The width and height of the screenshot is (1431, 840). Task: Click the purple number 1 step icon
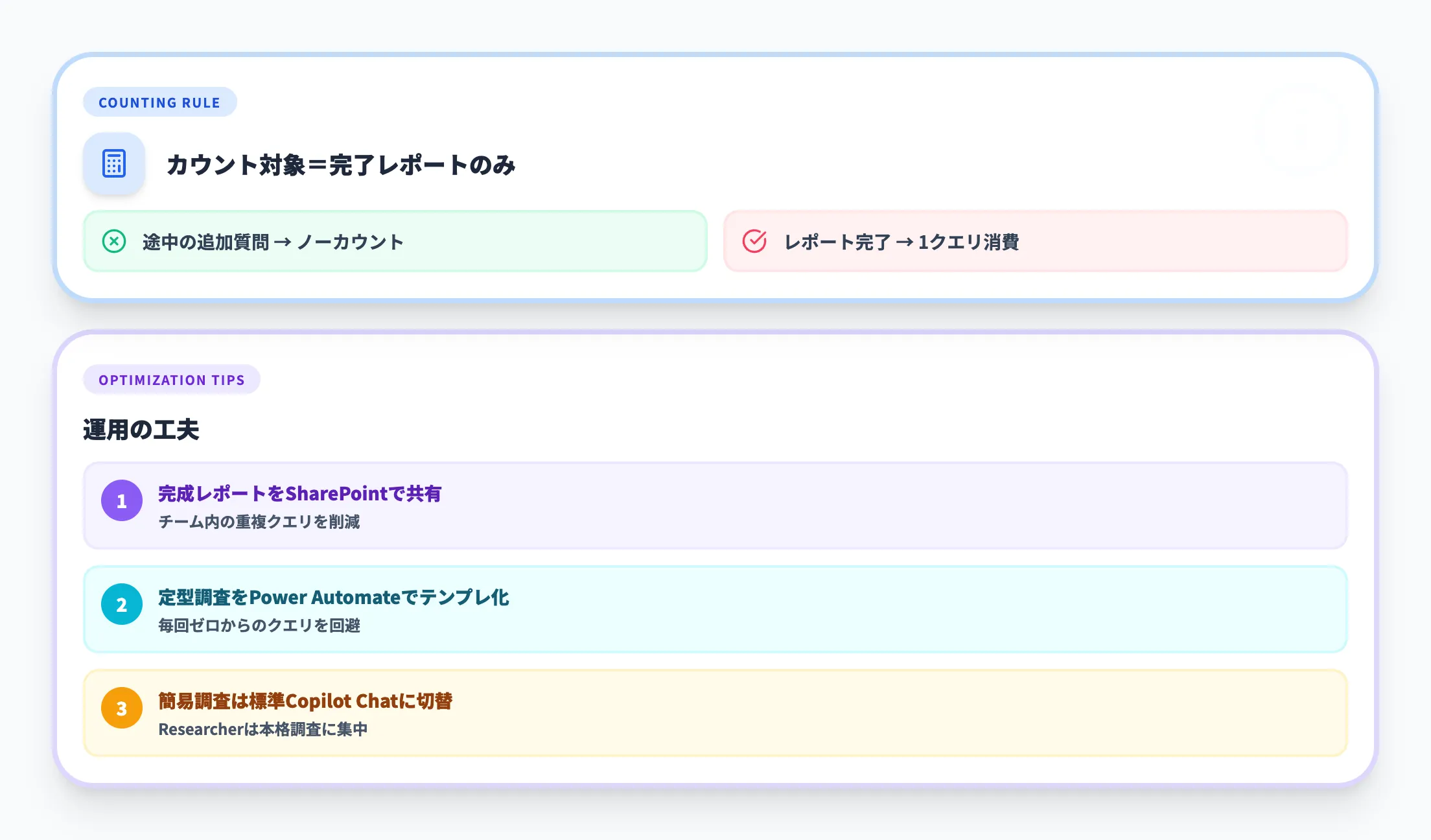[121, 500]
